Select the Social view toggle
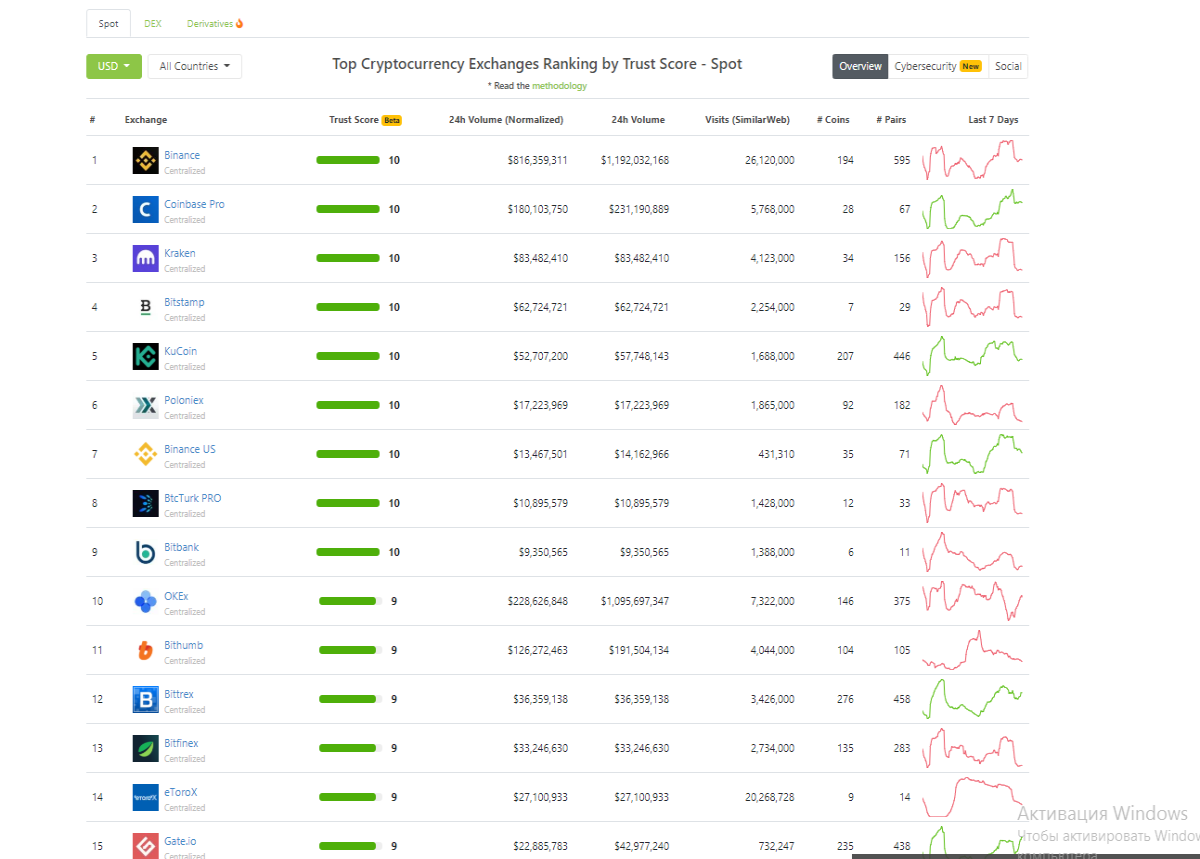Image resolution: width=1200 pixels, height=859 pixels. coord(1008,66)
